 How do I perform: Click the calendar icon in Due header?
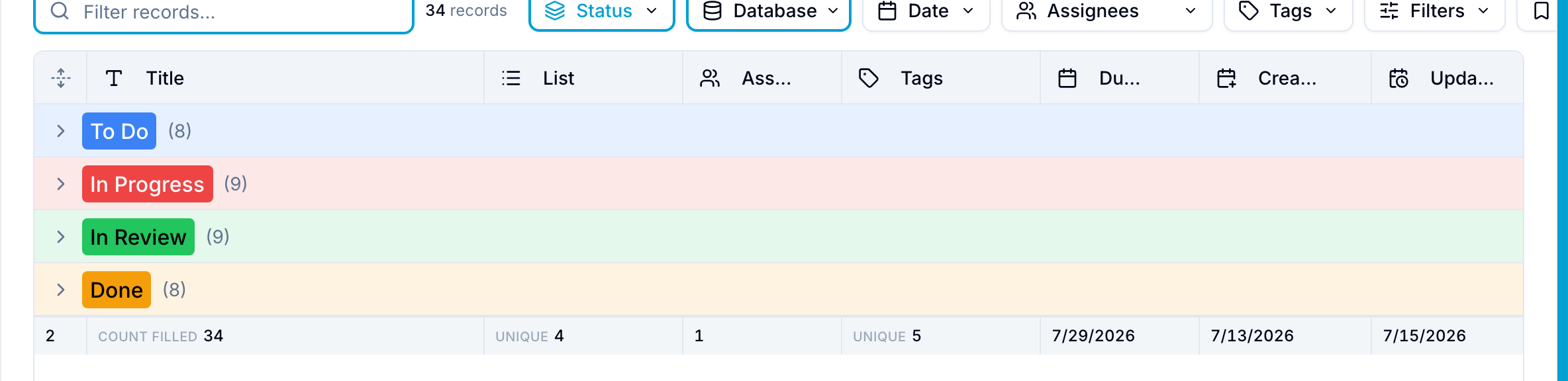pos(1067,78)
